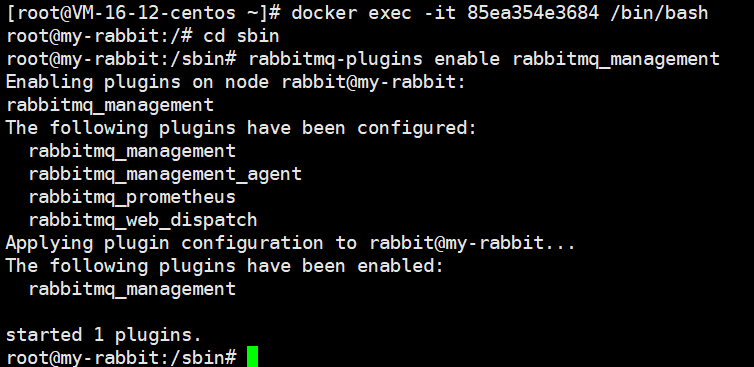This screenshot has width=754, height=367.
Task: Click the container ID 85ea354e3684
Action: (x=533, y=13)
